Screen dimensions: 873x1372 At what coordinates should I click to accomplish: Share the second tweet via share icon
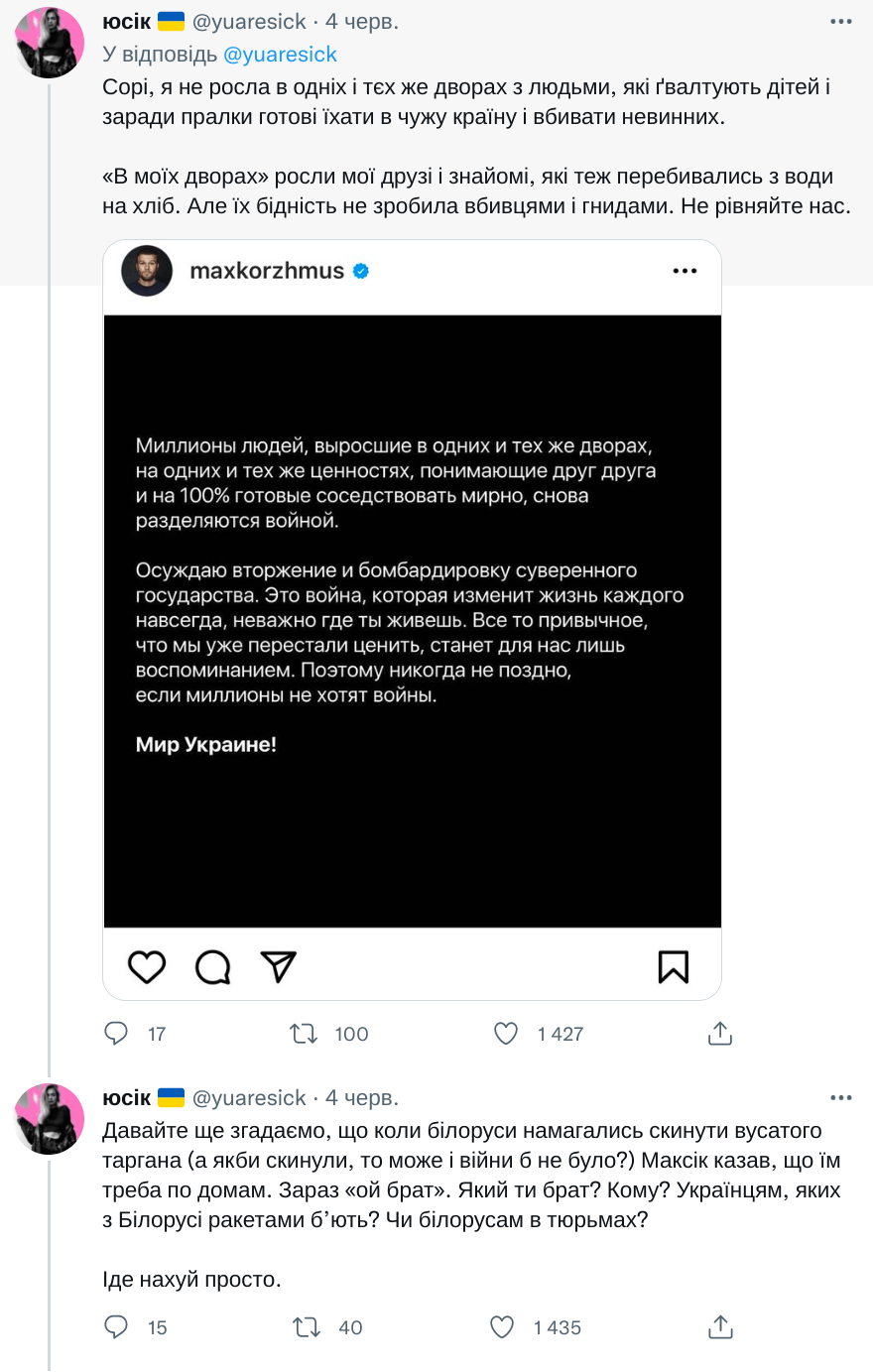click(x=720, y=1327)
